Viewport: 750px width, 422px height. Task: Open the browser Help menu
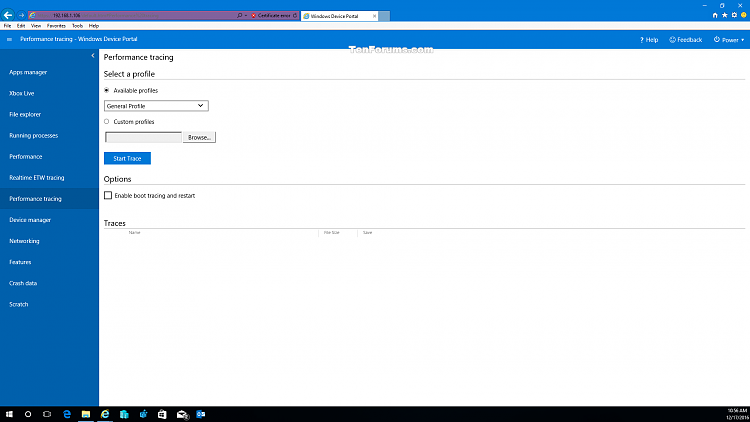94,26
